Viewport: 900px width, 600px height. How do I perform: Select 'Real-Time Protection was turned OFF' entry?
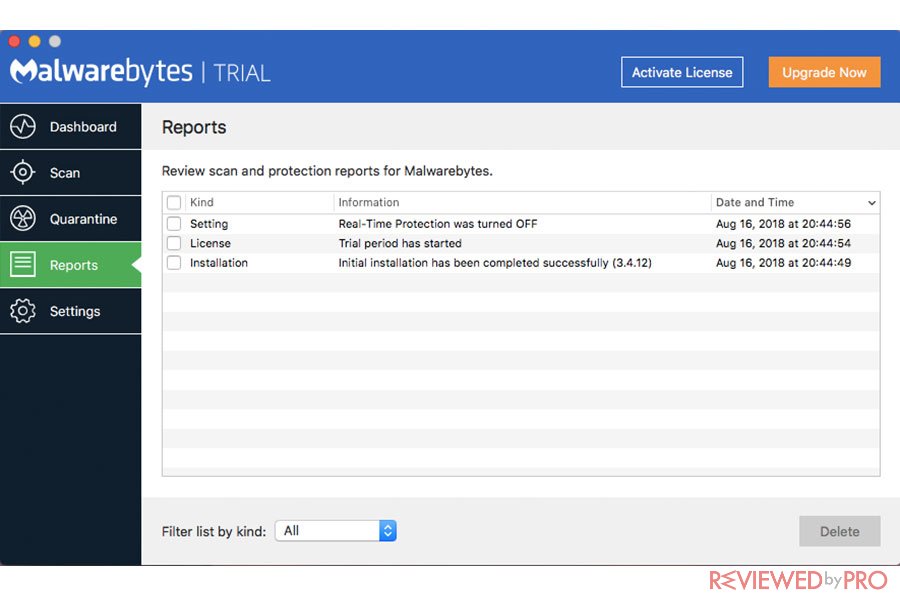click(x=438, y=224)
